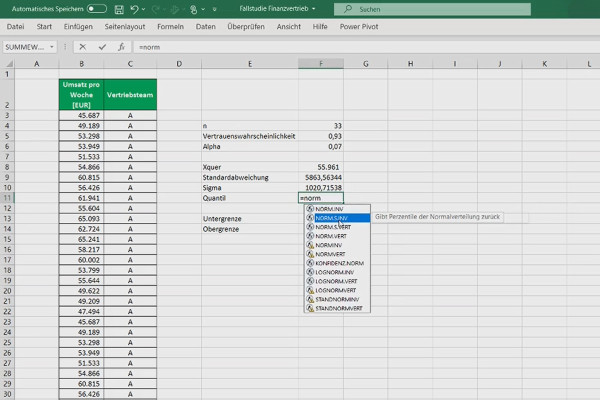Switch to the Ansicht ribbon tab
Viewport: 600px width, 400px height.
[x=289, y=26]
